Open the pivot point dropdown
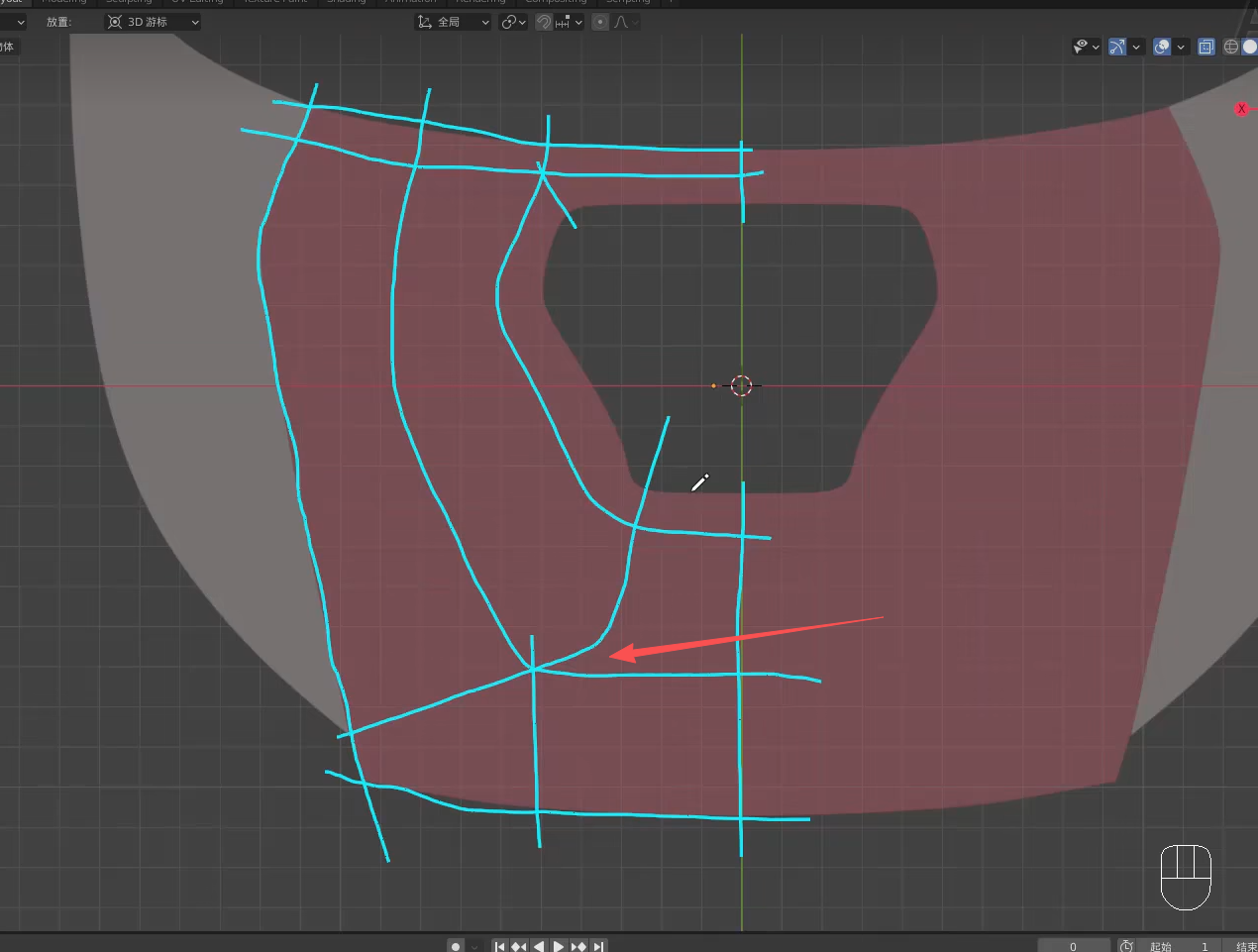This screenshot has width=1258, height=952. tap(513, 22)
